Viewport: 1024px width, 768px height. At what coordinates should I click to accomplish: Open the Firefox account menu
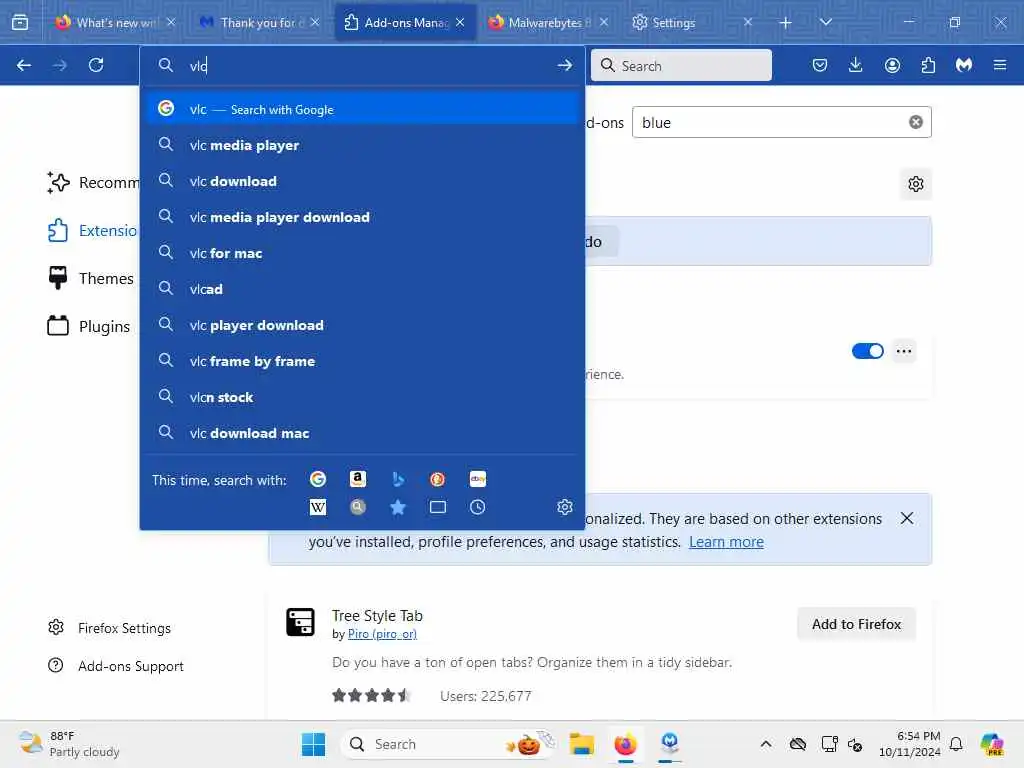coord(892,65)
